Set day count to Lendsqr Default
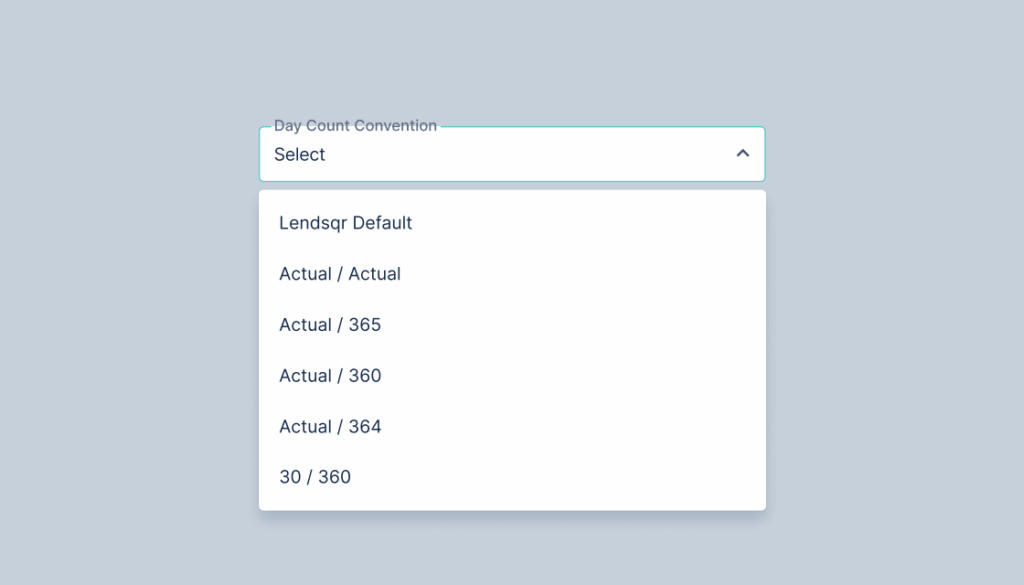Viewport: 1024px width, 585px height. pyautogui.click(x=346, y=223)
